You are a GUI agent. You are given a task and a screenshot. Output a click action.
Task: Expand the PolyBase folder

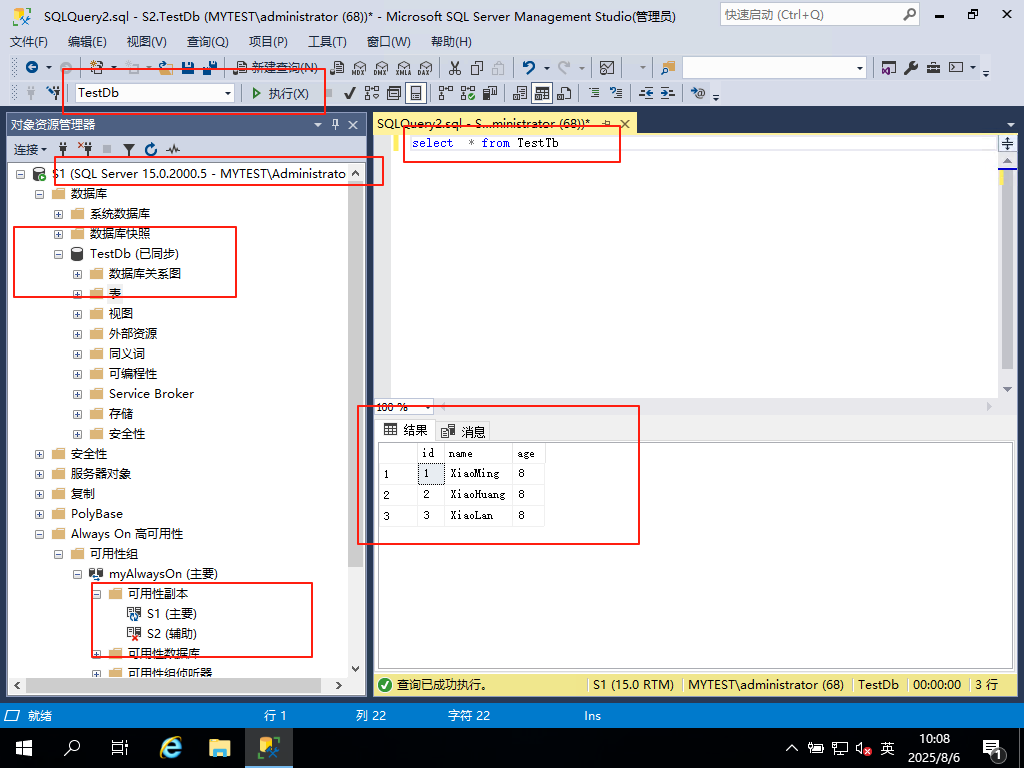tap(39, 515)
